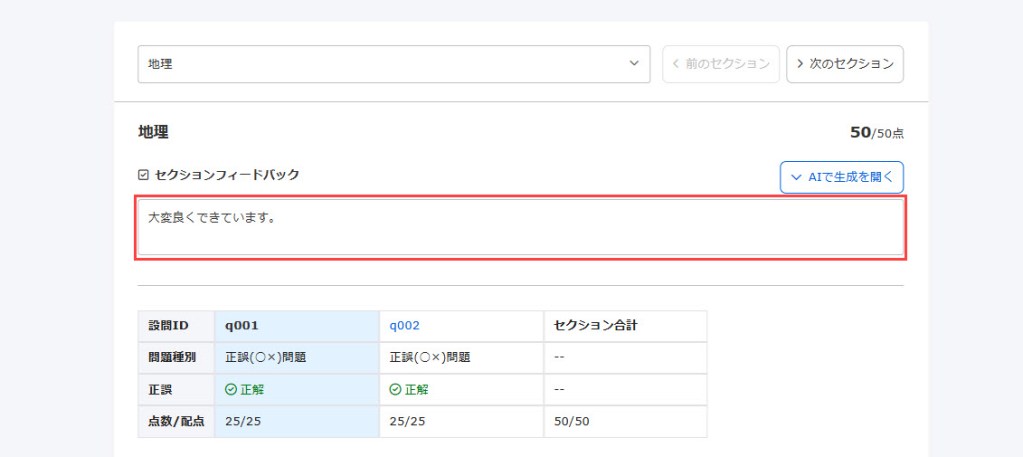Click the 50/50点 score at top right
Viewport: 1023px width, 457px height.
tap(877, 133)
